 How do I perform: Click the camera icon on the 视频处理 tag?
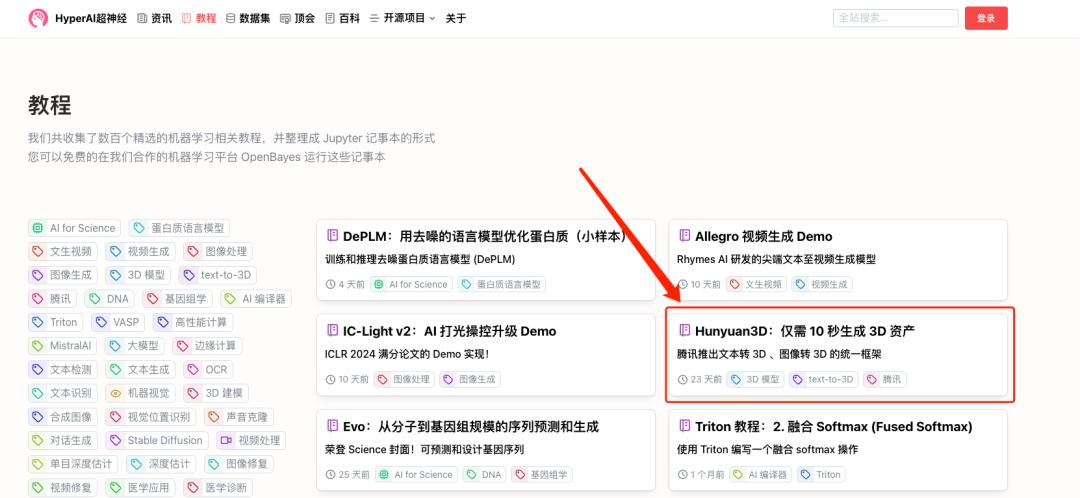pos(227,440)
